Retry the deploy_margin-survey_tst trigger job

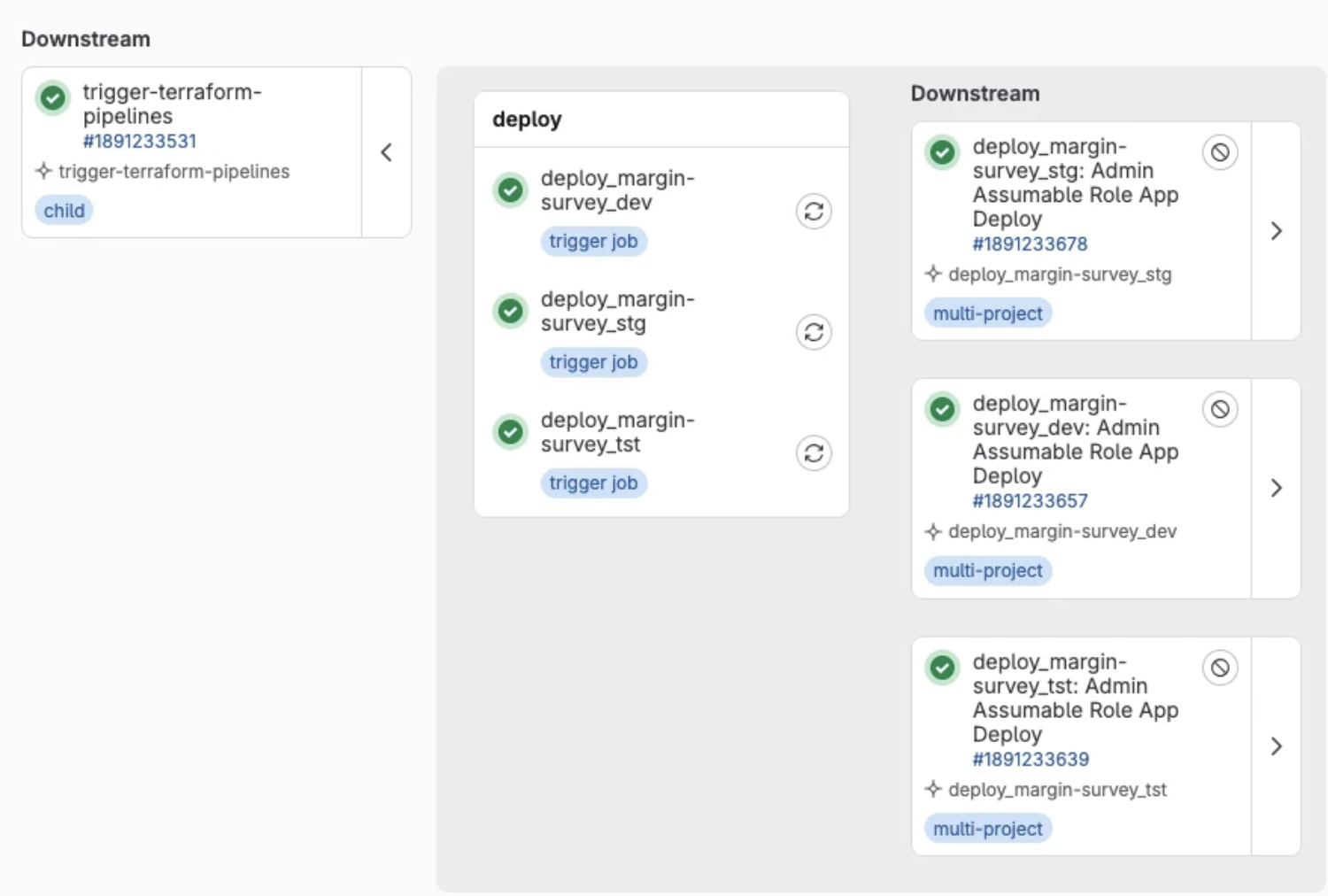[x=814, y=453]
